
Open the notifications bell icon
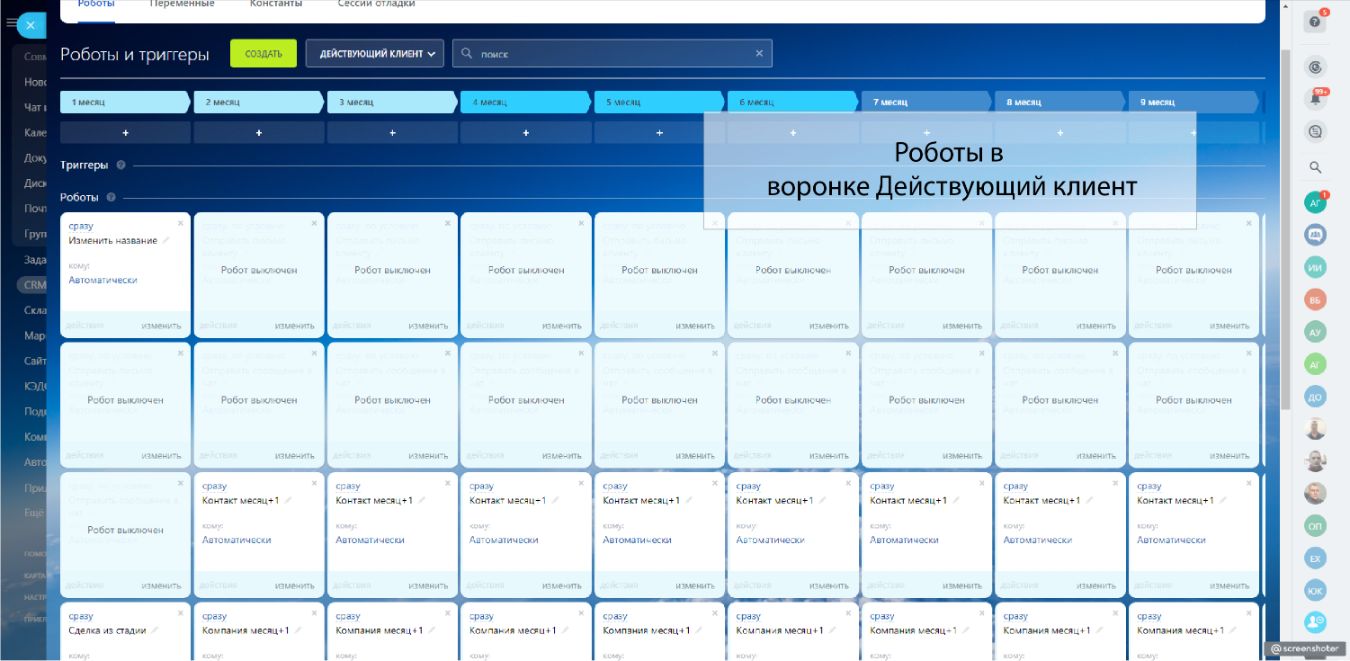[x=1316, y=99]
